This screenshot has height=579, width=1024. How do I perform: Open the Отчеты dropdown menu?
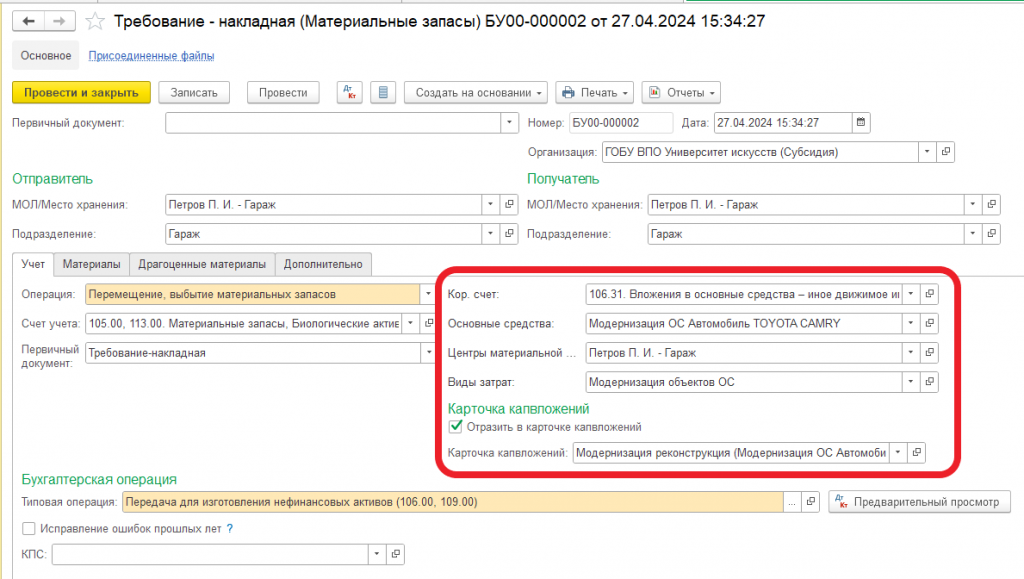680,93
